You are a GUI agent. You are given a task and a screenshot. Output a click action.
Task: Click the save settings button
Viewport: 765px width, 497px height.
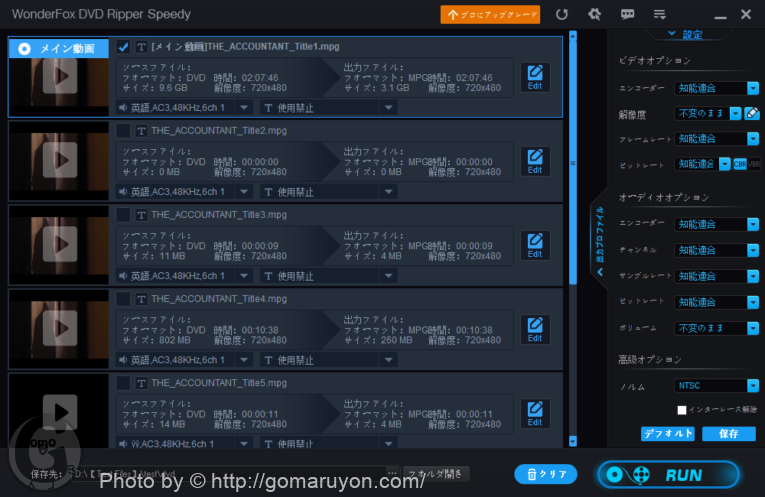[728, 434]
